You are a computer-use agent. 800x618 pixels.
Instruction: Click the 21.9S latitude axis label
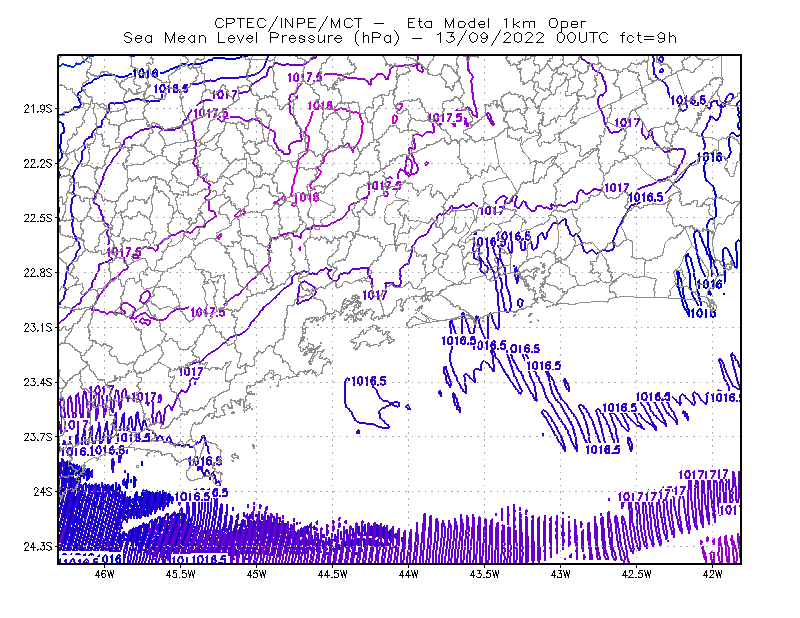(37, 109)
